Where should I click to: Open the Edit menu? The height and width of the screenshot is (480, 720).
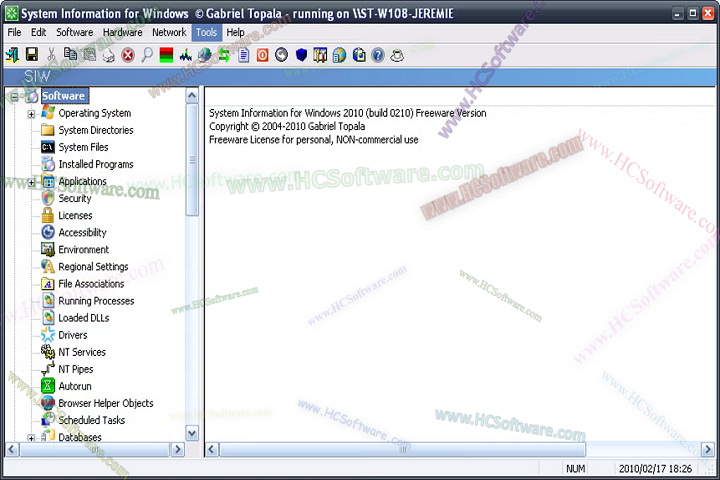point(39,33)
